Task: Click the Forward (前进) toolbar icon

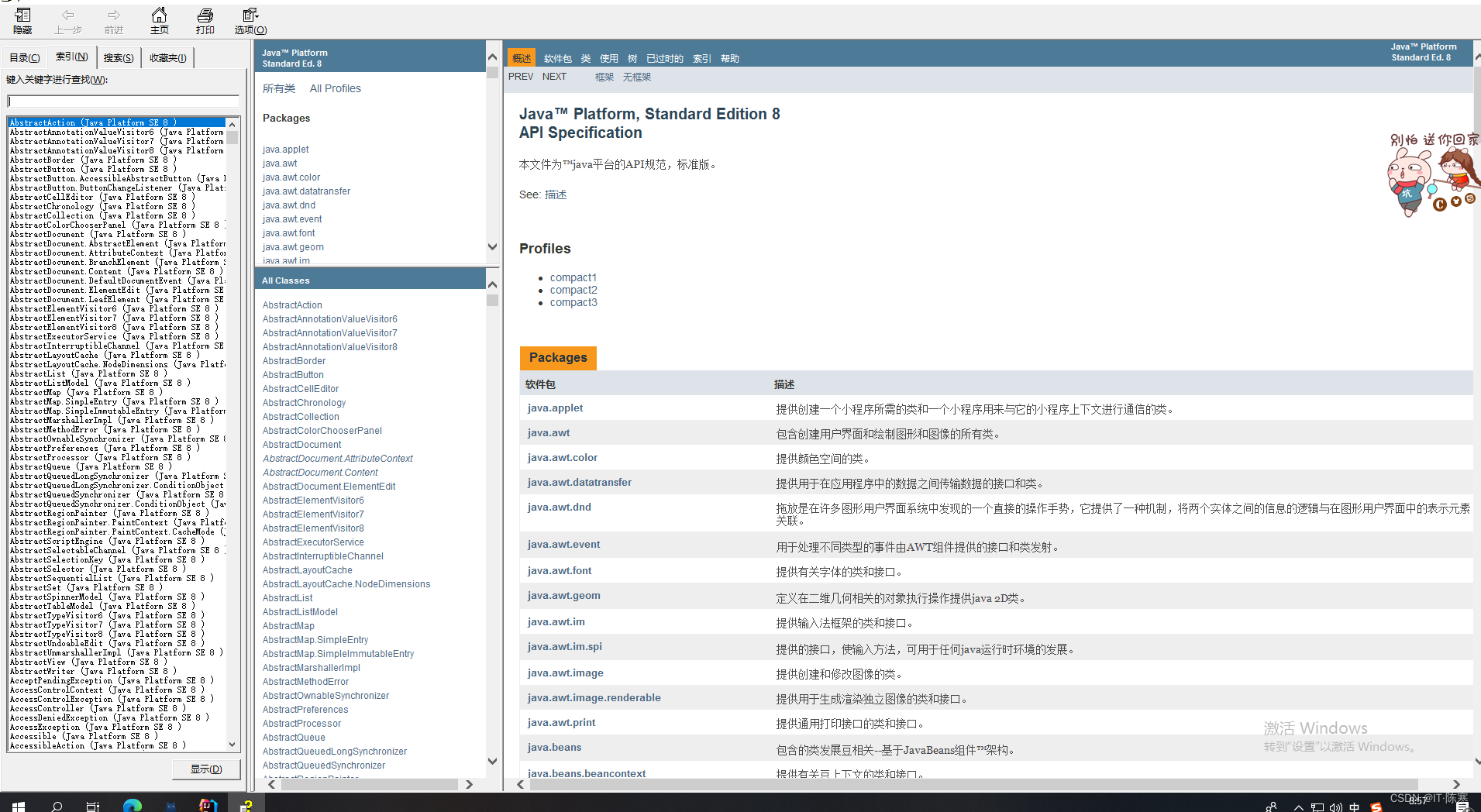Action: click(x=114, y=21)
